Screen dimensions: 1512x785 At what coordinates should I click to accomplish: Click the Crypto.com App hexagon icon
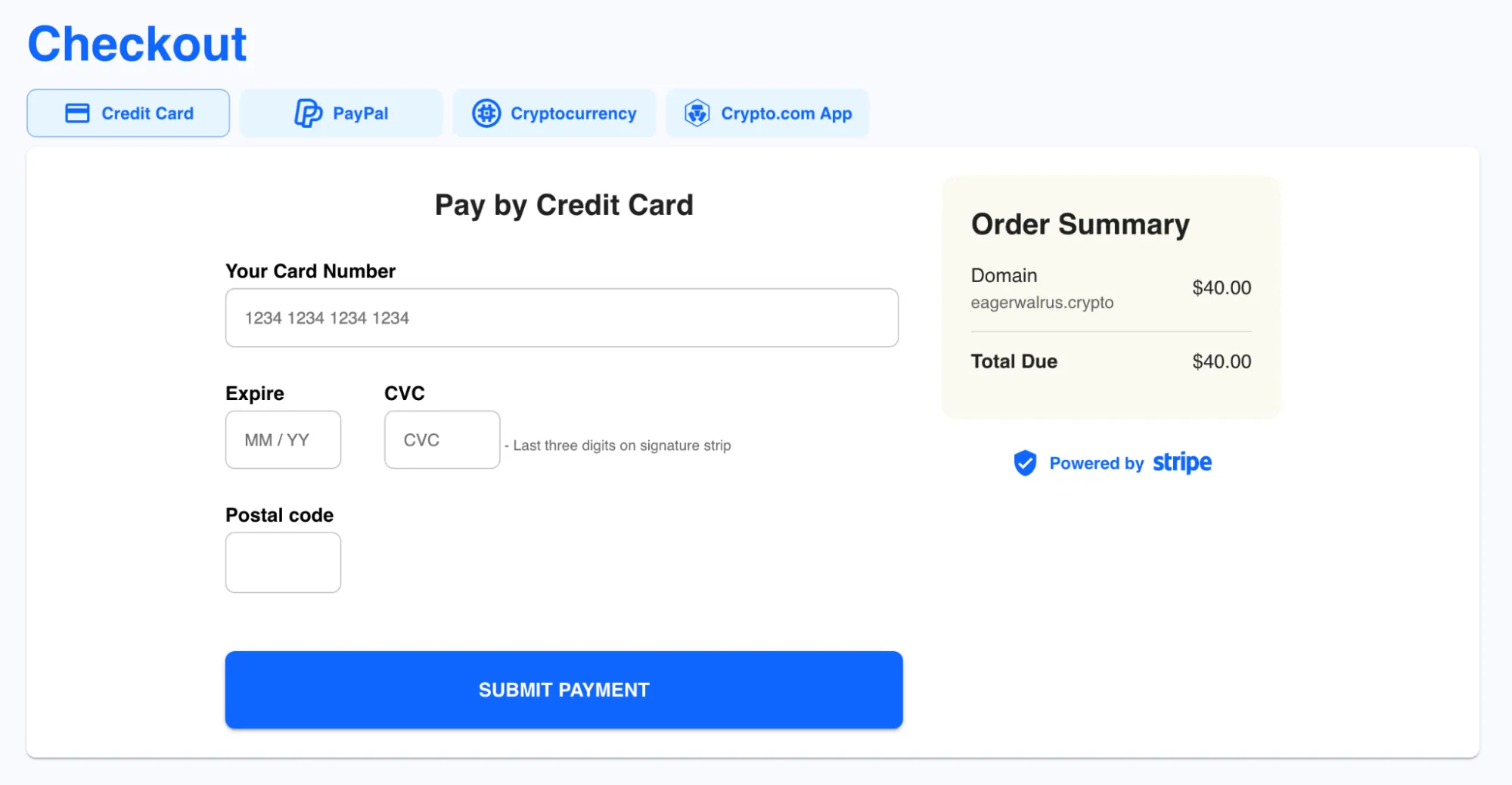click(x=697, y=113)
